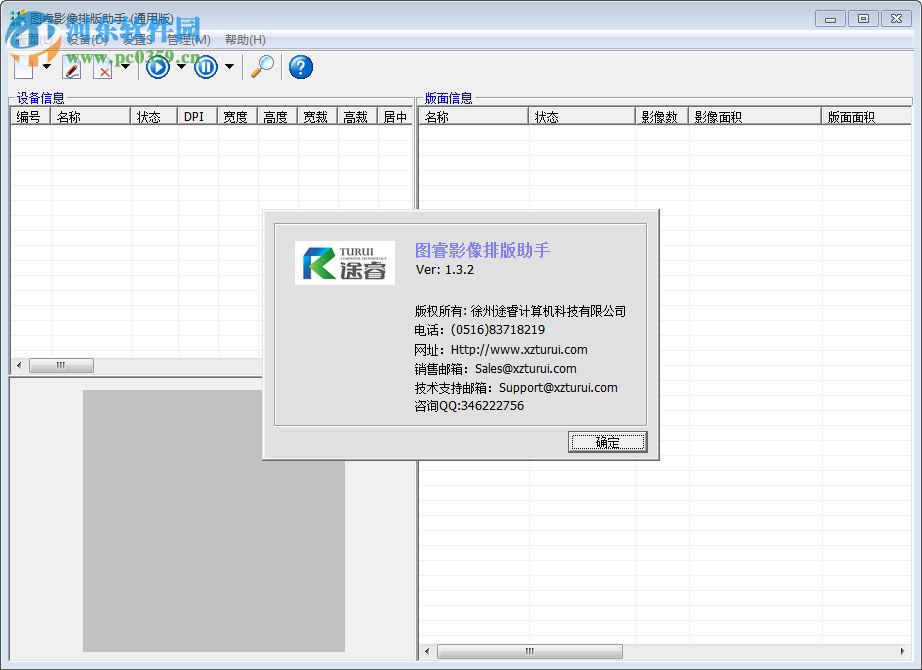The height and width of the screenshot is (670, 922).
Task: Create a new layout using the new document icon
Action: point(22,67)
